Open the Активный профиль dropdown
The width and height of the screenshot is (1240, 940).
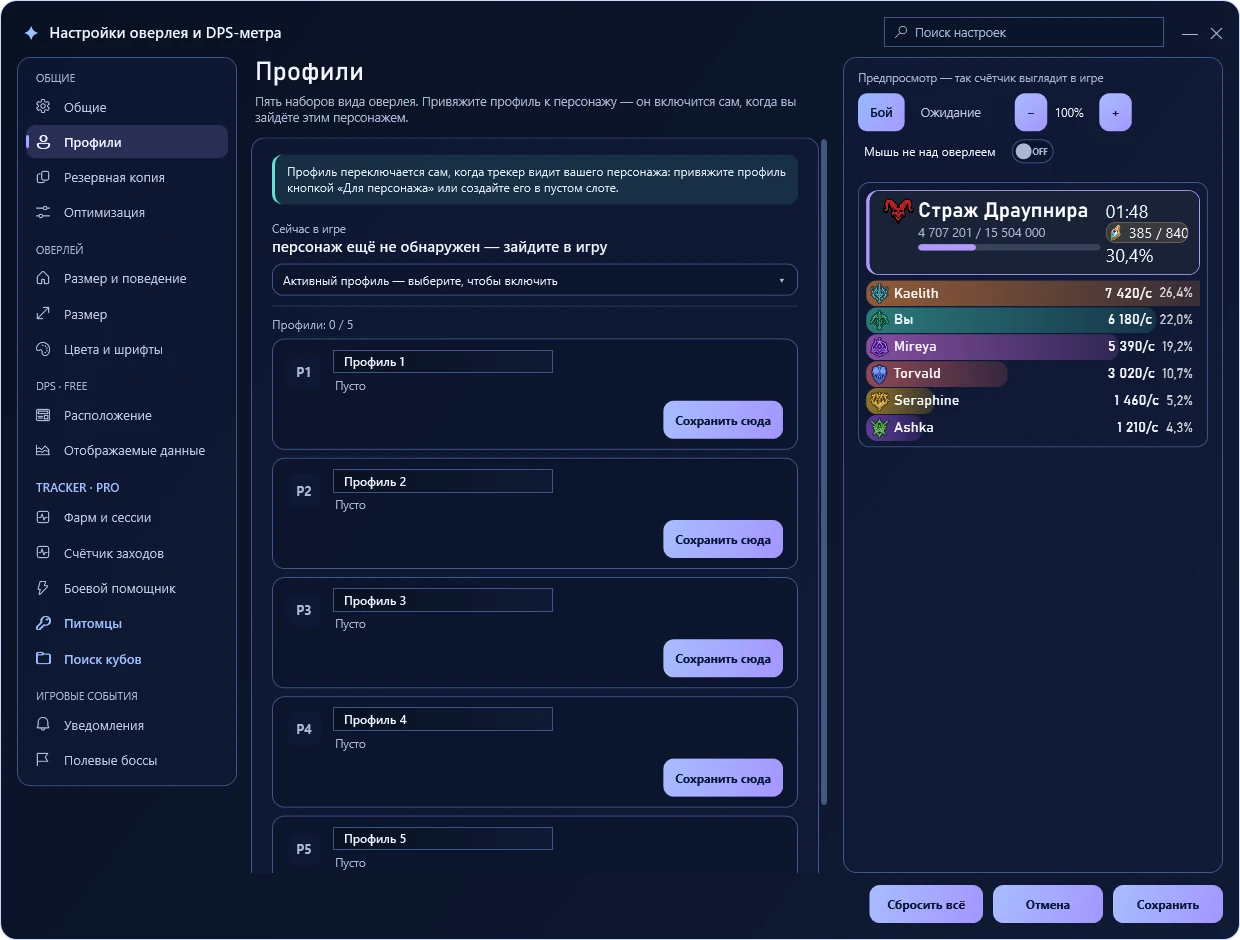click(535, 280)
